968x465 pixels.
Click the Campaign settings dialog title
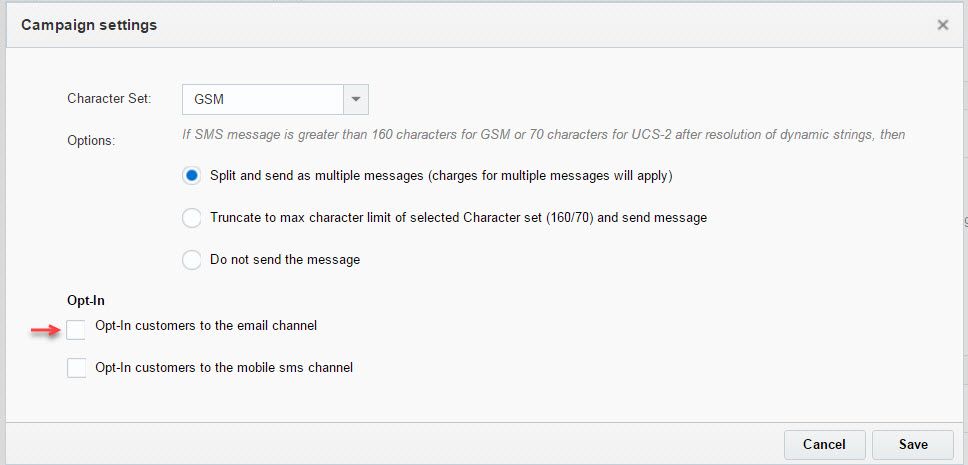89,25
